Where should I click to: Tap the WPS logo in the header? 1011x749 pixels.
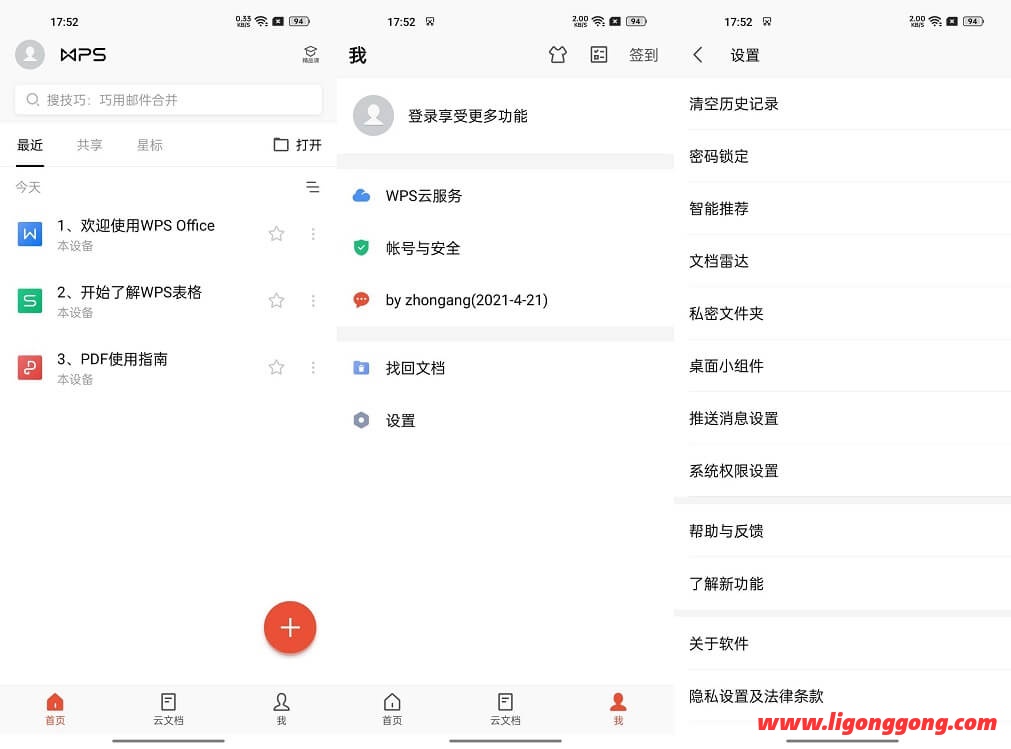(x=83, y=55)
